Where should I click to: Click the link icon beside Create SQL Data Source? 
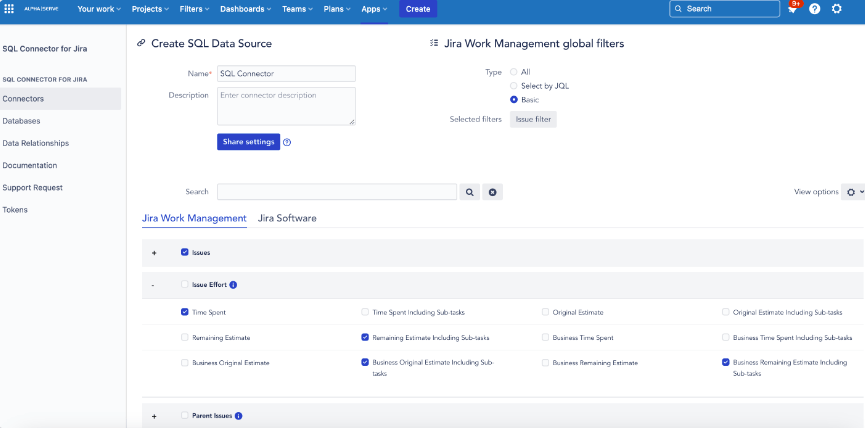pos(141,44)
